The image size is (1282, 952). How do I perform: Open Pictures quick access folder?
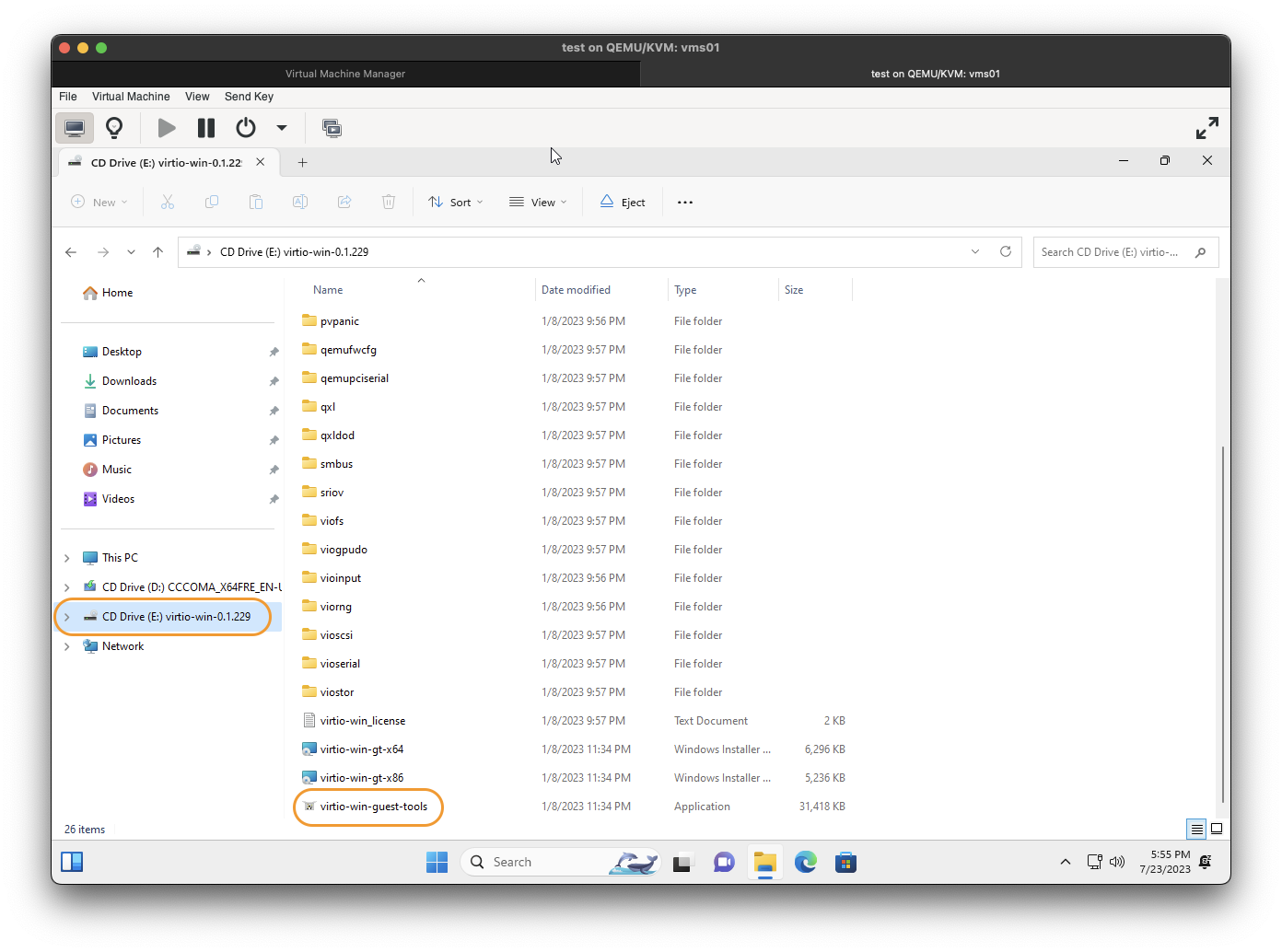point(122,440)
